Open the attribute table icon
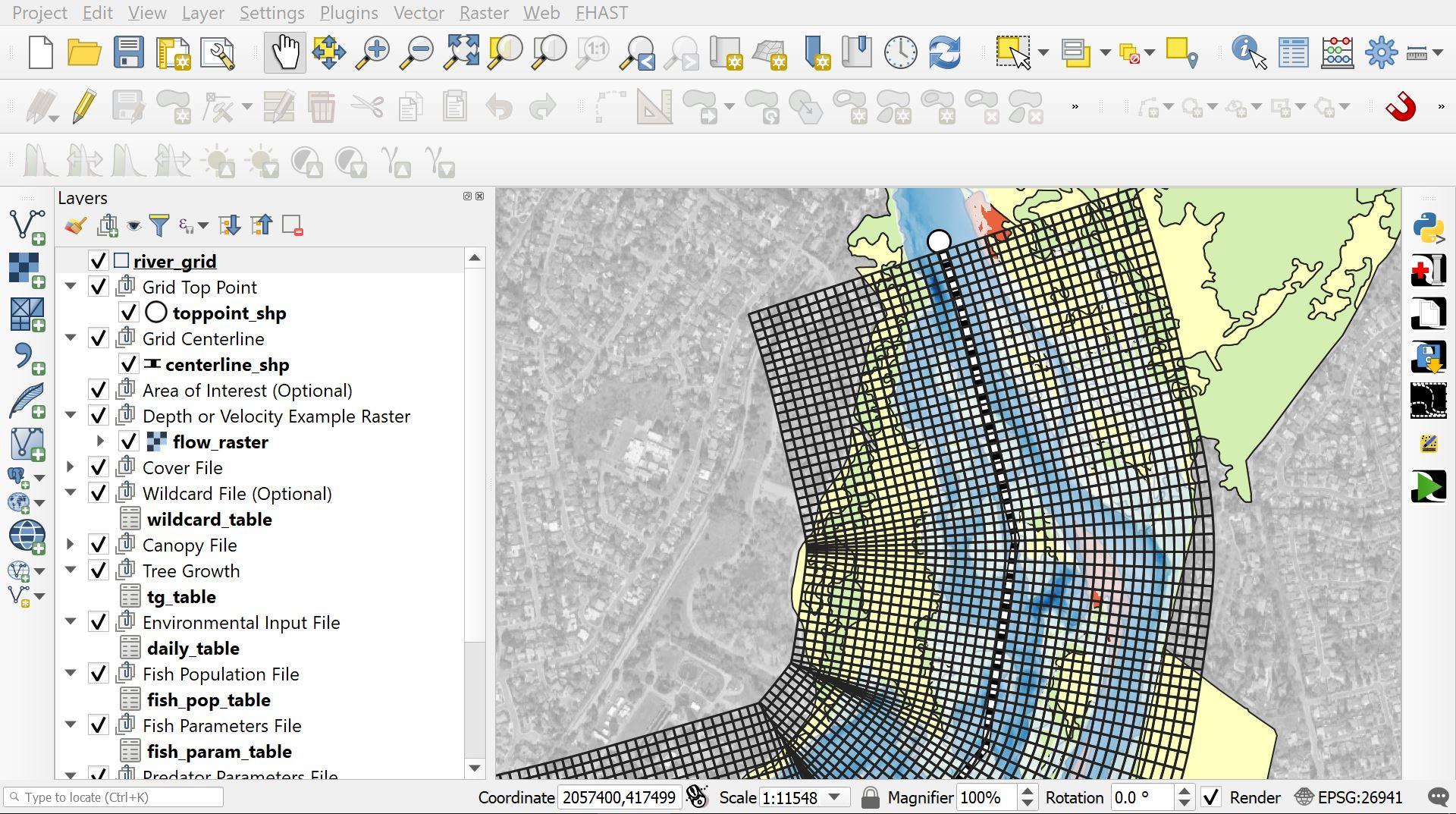This screenshot has height=814, width=1456. click(1293, 53)
